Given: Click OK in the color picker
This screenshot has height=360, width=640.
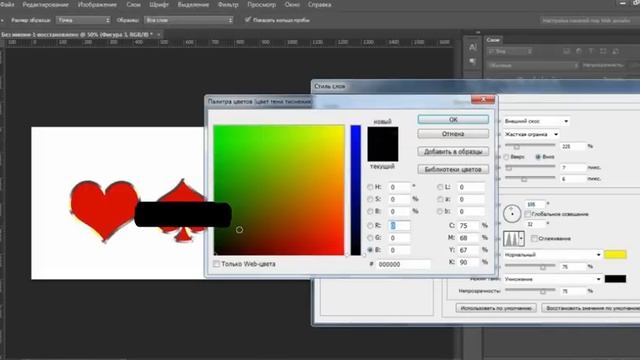Looking at the screenshot, I should 453,120.
